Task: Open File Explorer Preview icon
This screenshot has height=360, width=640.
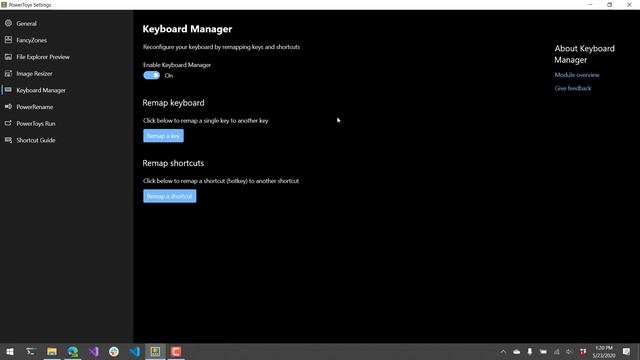Action: (8, 57)
